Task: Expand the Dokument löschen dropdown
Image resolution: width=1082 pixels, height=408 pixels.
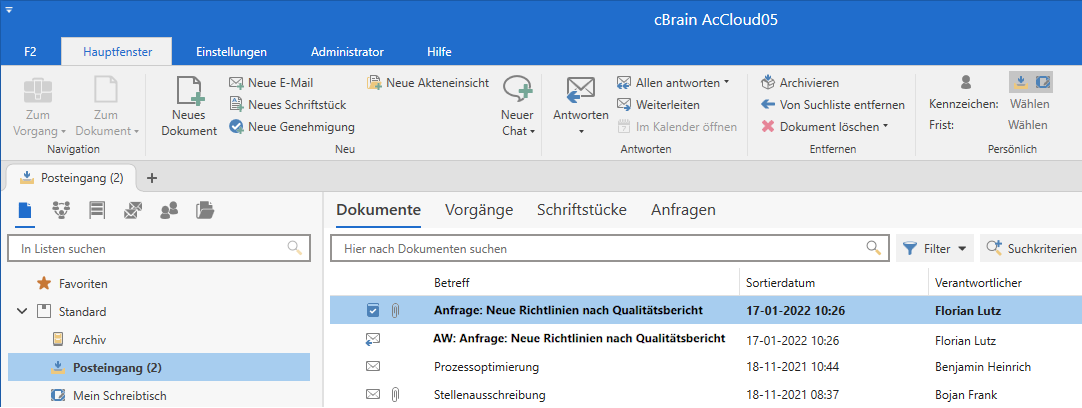Action: tap(886, 127)
